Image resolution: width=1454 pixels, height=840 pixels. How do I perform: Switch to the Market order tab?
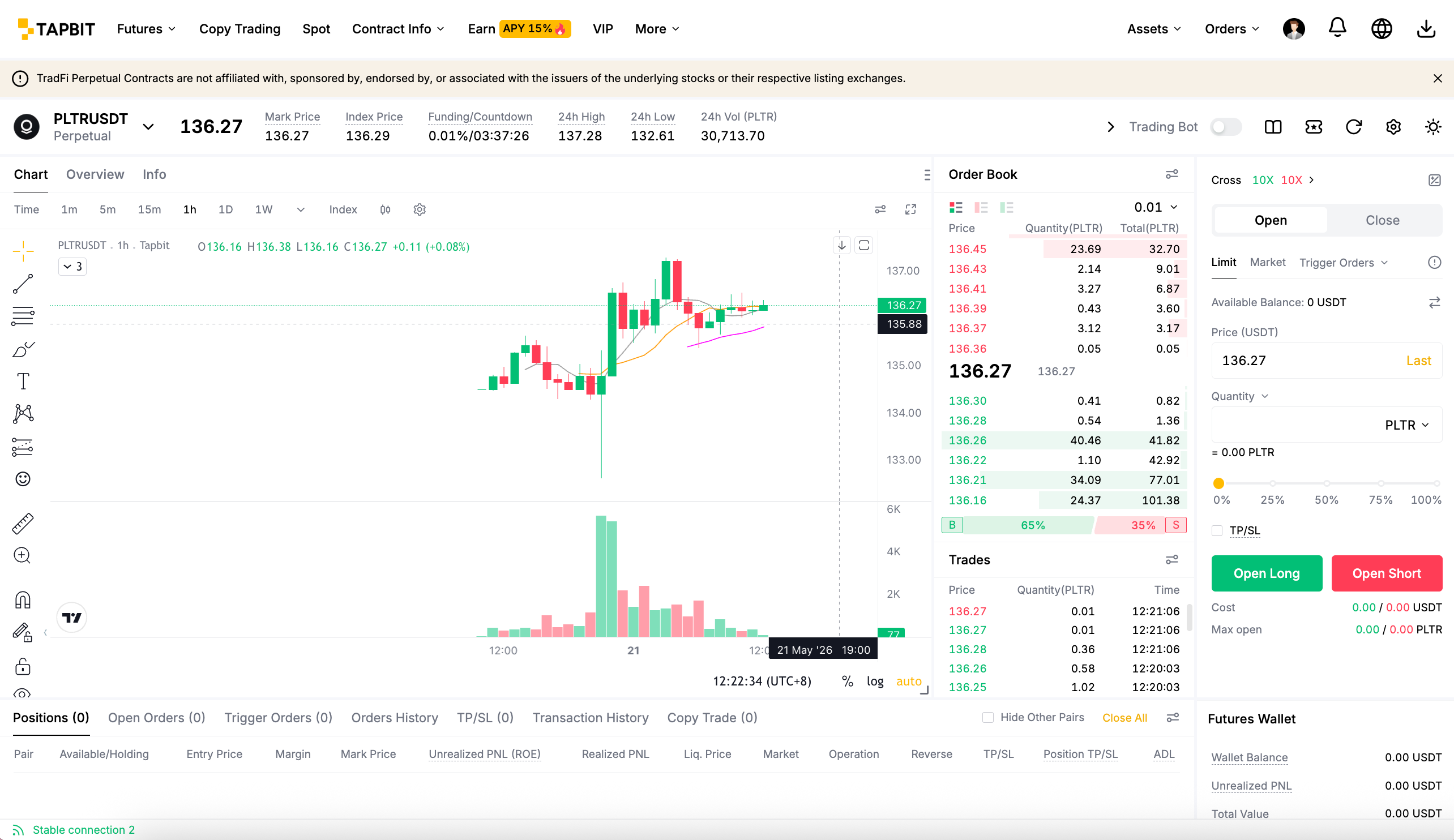[x=1268, y=263]
